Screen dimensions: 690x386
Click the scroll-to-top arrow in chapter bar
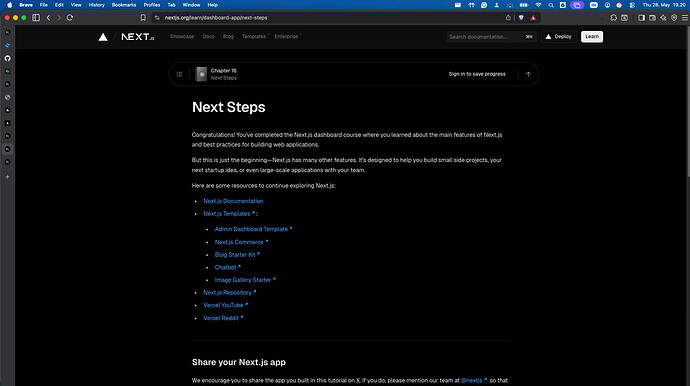528,74
